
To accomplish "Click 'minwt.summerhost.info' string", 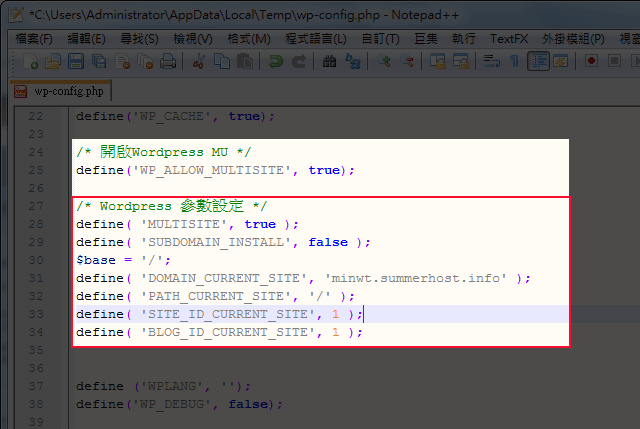I will point(416,278).
